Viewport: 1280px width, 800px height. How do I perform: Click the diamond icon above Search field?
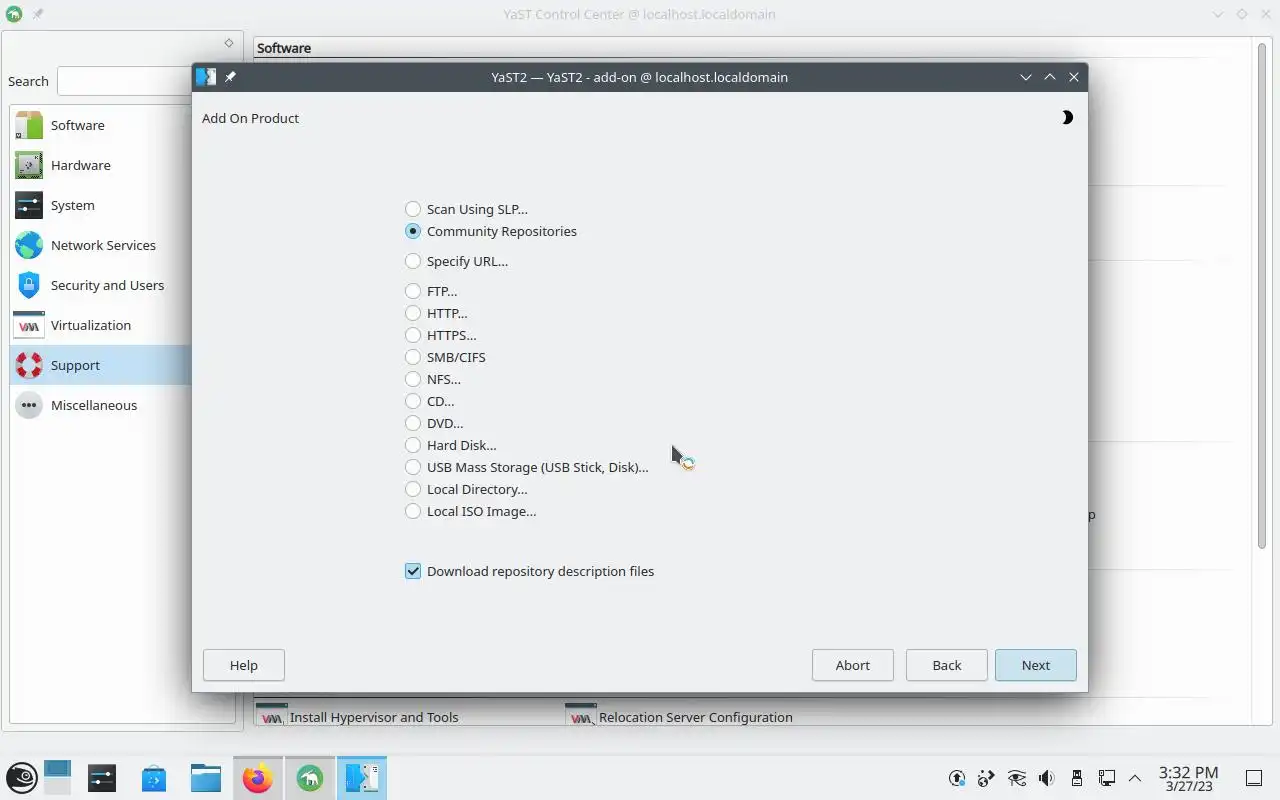229,43
